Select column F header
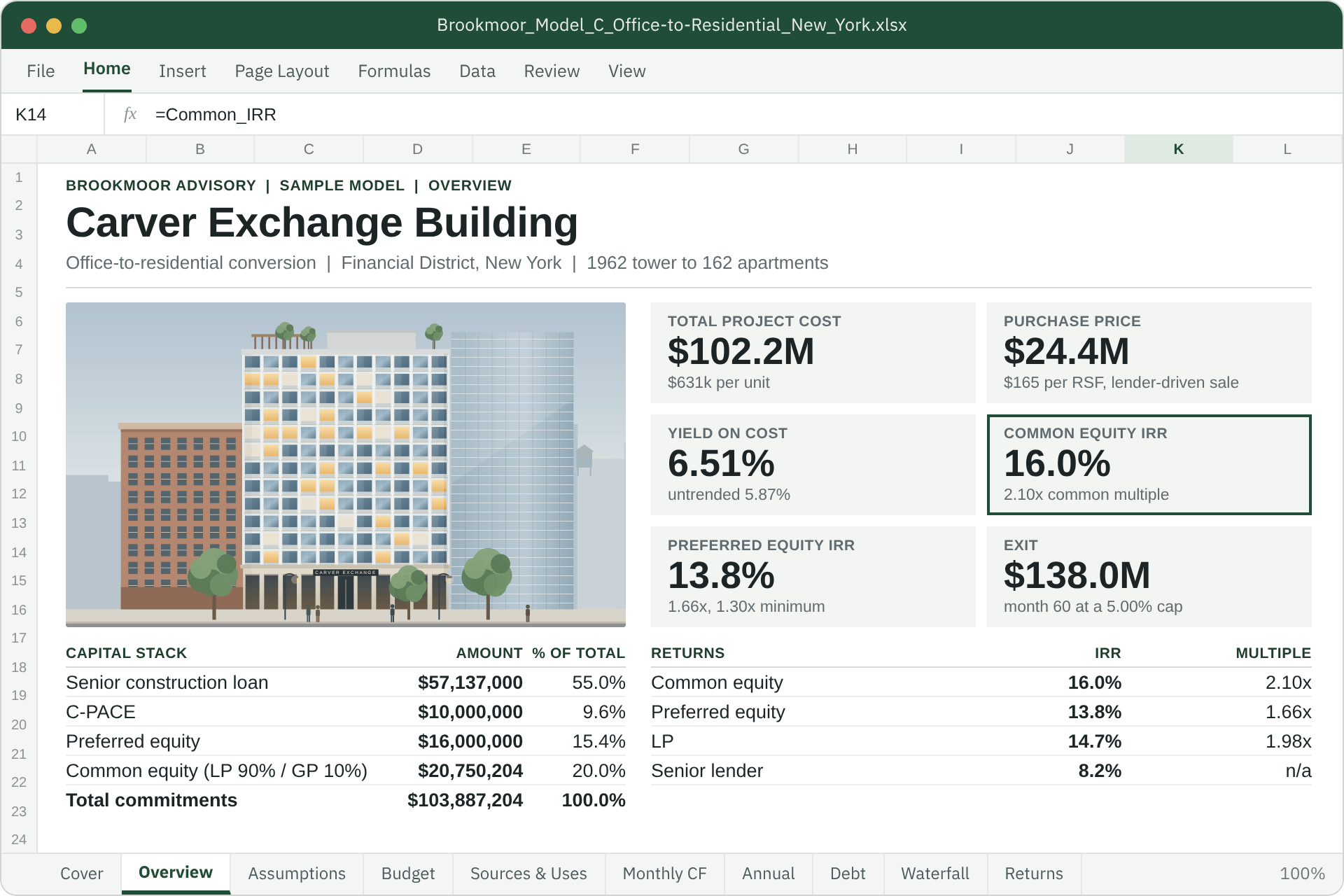 tap(635, 149)
